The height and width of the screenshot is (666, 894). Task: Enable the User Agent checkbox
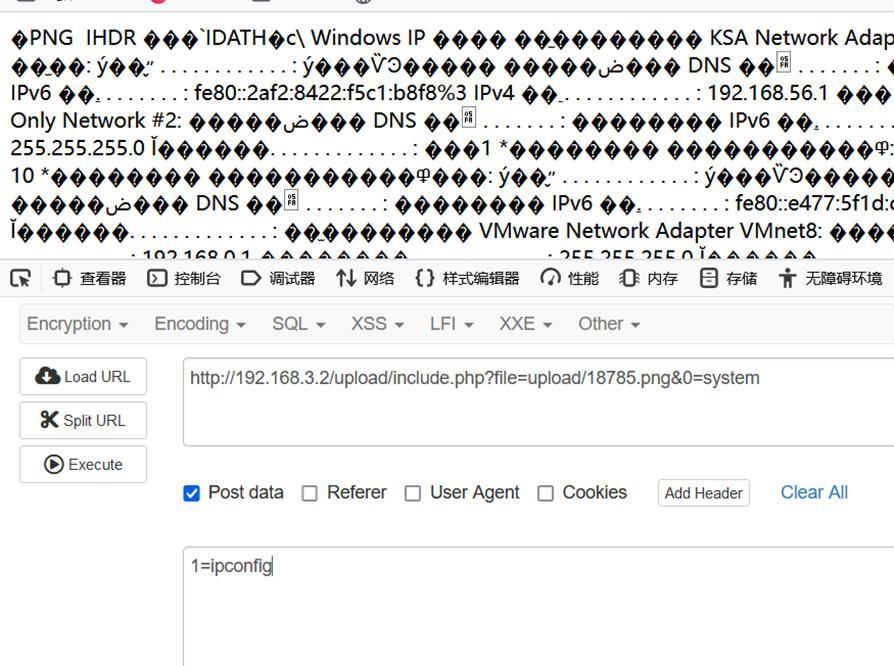[412, 493]
